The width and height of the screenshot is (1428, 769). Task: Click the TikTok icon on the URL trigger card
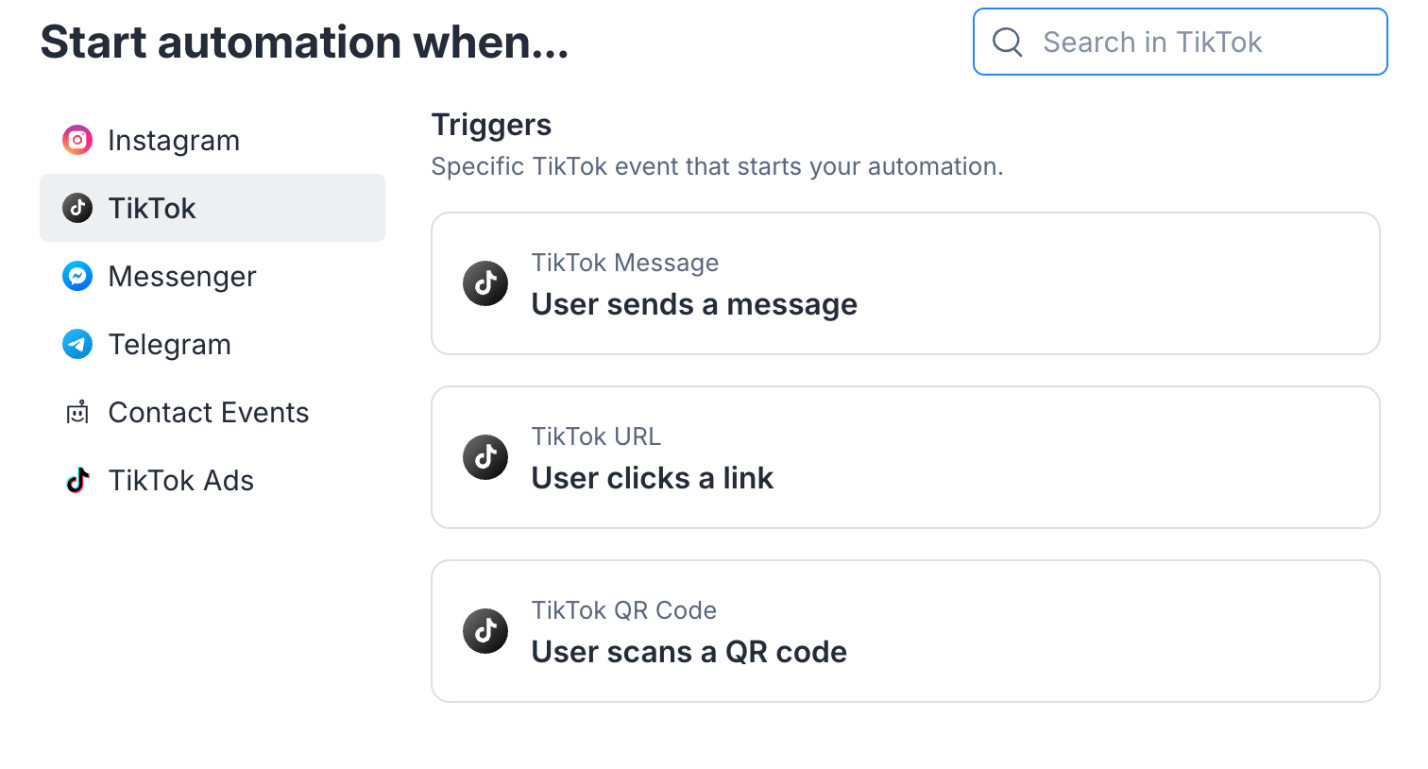(485, 457)
